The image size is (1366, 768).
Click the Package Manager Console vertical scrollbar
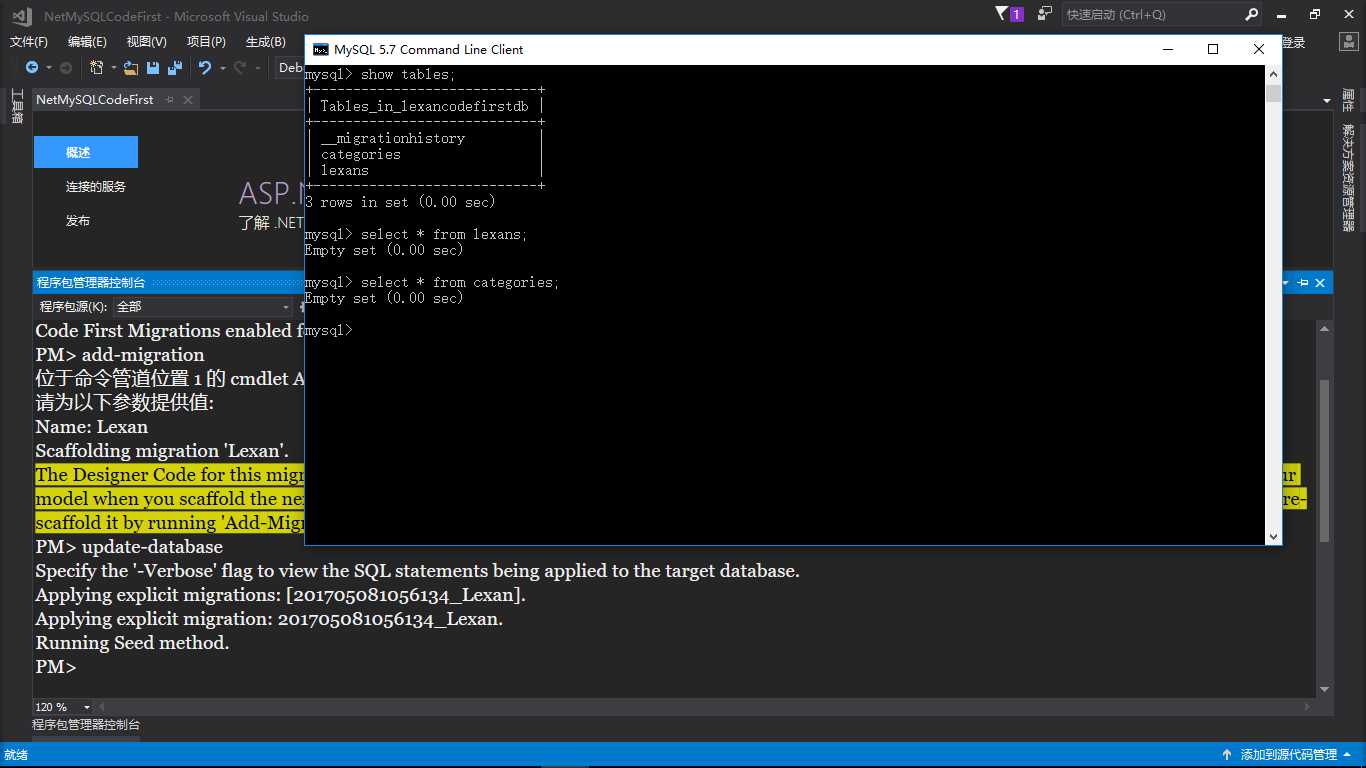[x=1325, y=460]
